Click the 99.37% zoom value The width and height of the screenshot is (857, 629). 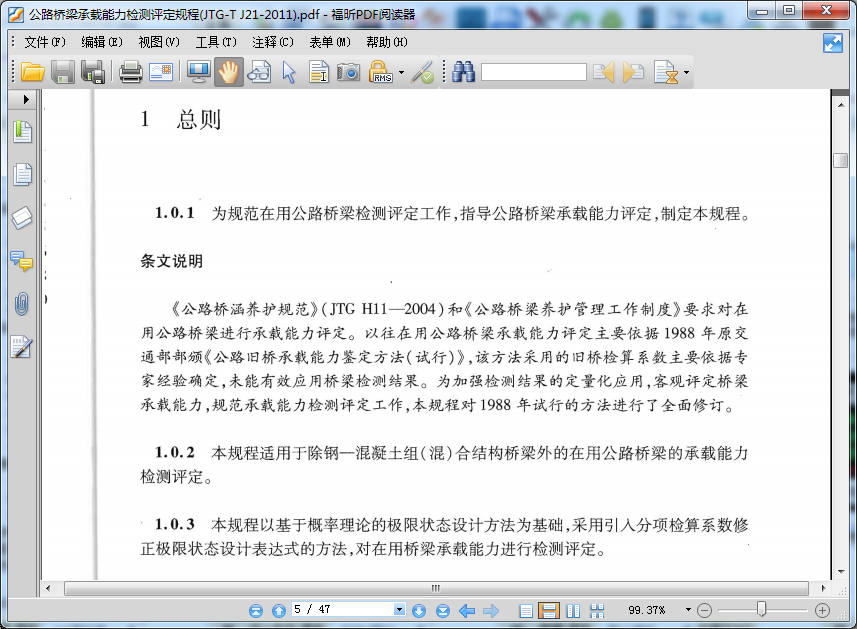[x=647, y=610]
